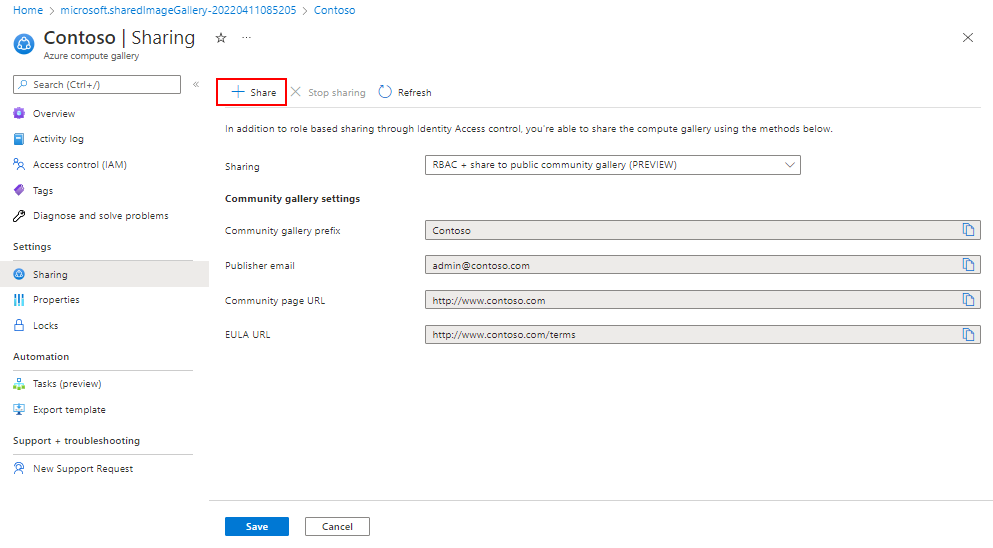
Task: Open the Sharing method dropdown
Action: [x=612, y=165]
